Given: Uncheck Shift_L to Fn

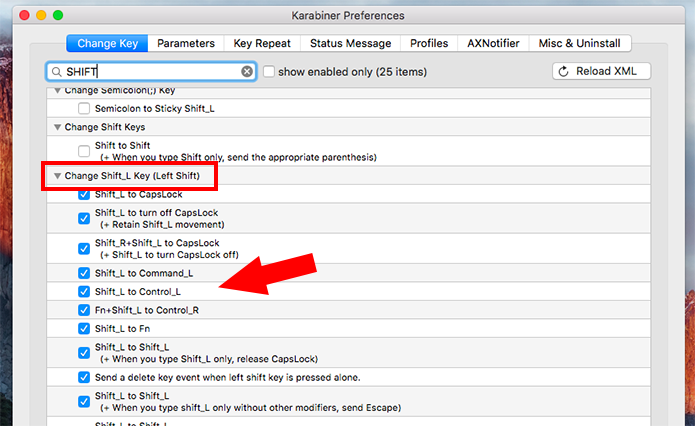Looking at the screenshot, I should pyautogui.click(x=84, y=328).
